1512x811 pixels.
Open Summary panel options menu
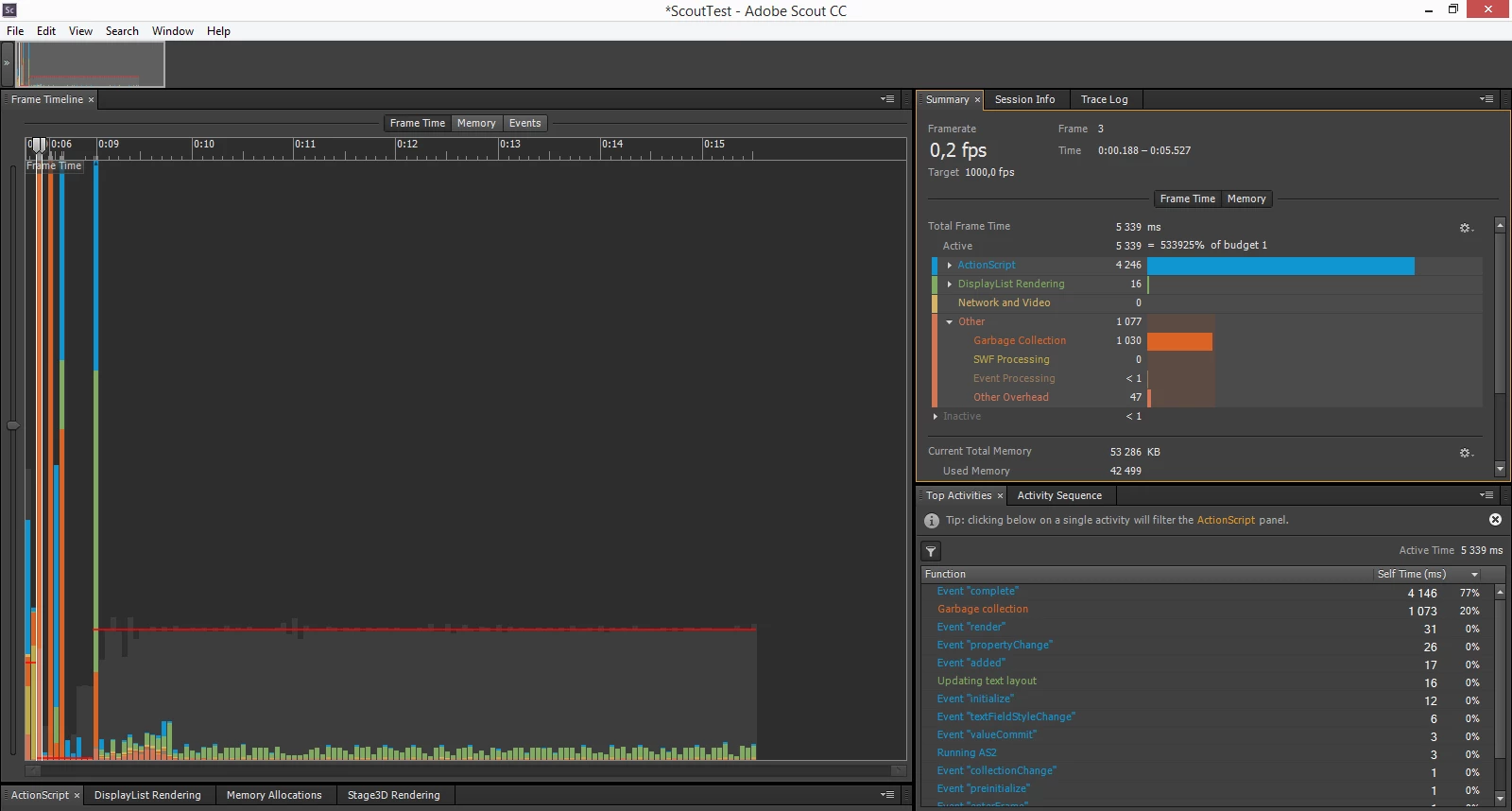[1486, 99]
